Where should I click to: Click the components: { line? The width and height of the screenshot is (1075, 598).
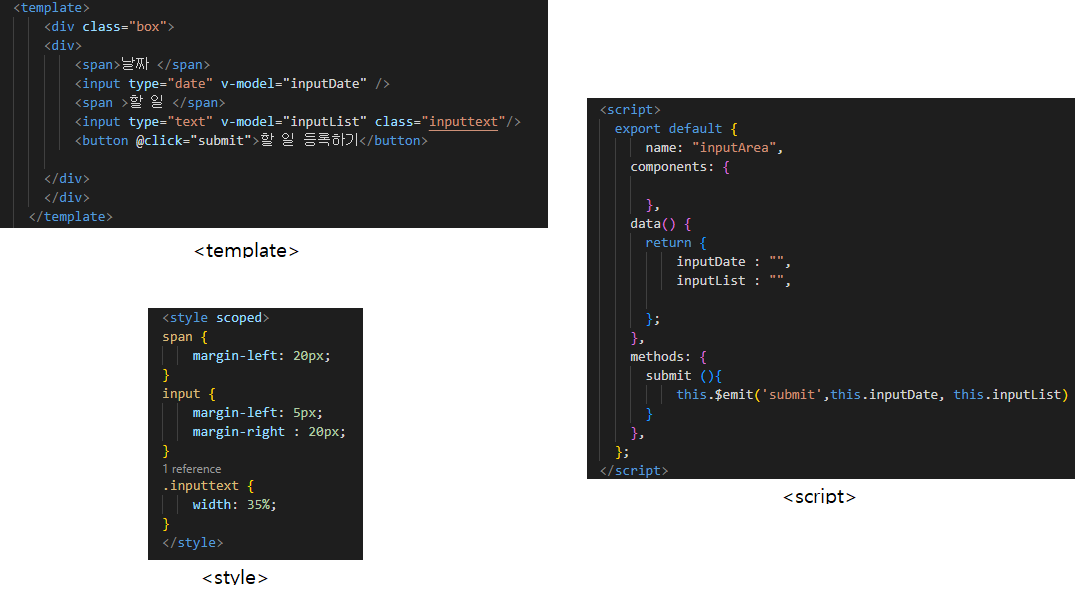click(x=680, y=167)
